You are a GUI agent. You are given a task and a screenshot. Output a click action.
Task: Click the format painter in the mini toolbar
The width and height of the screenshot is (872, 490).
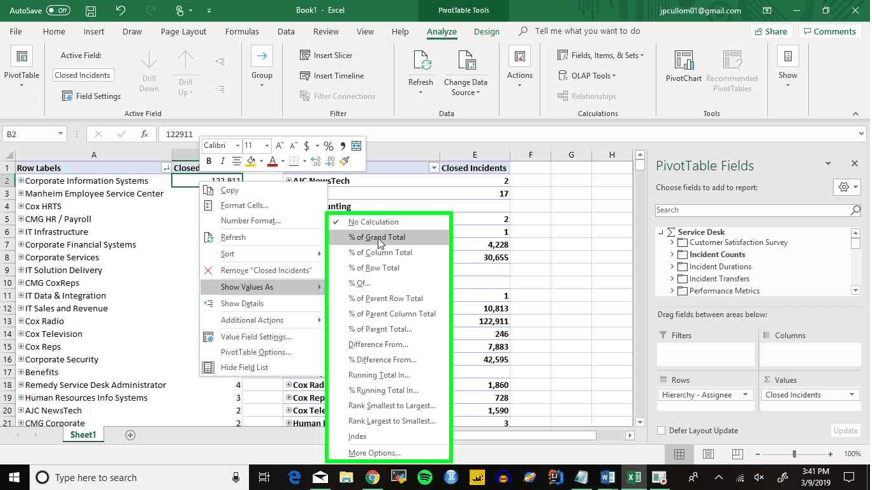point(344,161)
